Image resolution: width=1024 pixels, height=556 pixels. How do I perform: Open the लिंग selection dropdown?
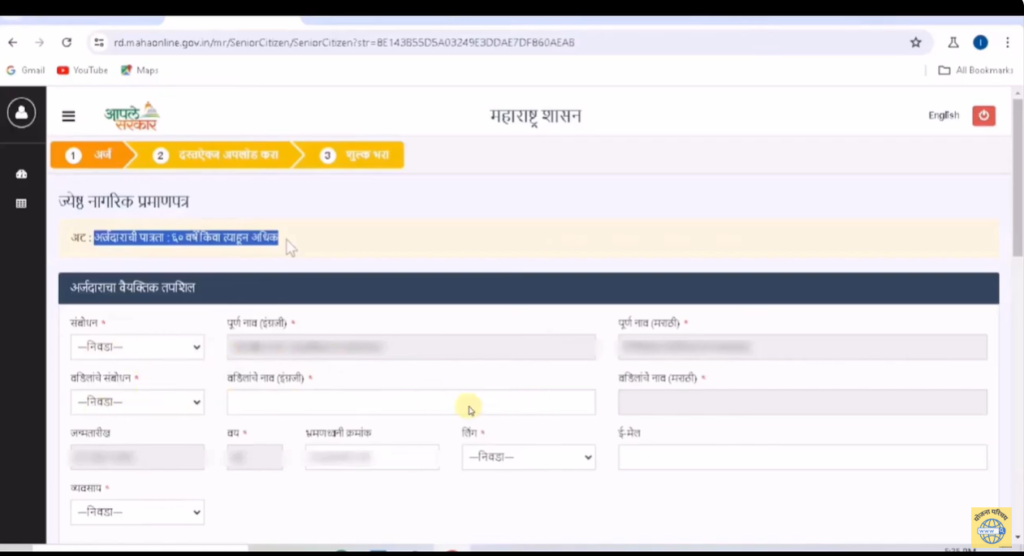click(528, 457)
